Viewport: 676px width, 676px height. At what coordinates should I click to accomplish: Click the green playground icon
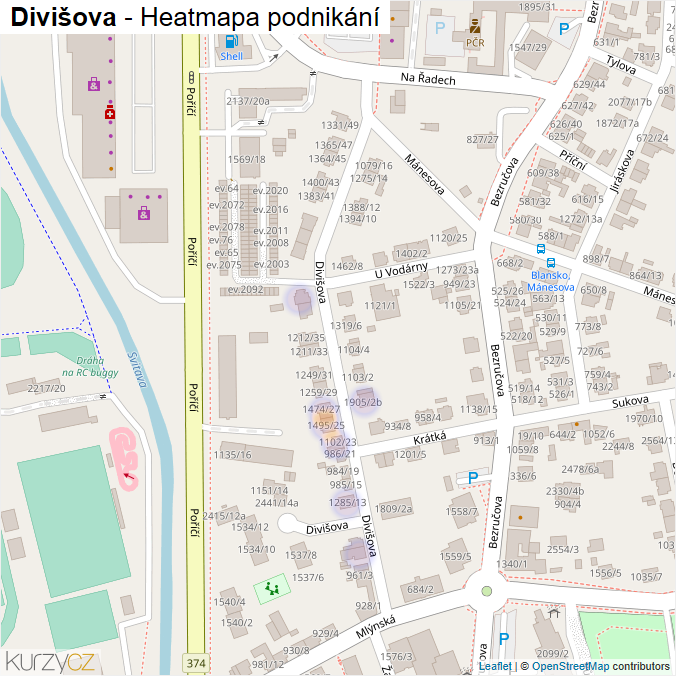(272, 588)
